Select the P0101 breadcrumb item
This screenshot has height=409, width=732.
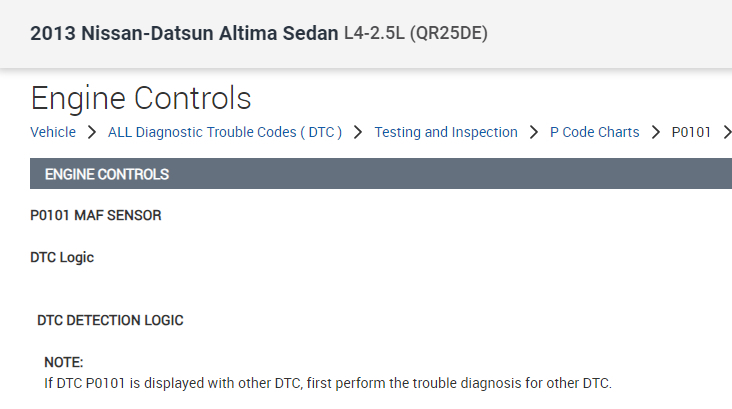690,132
